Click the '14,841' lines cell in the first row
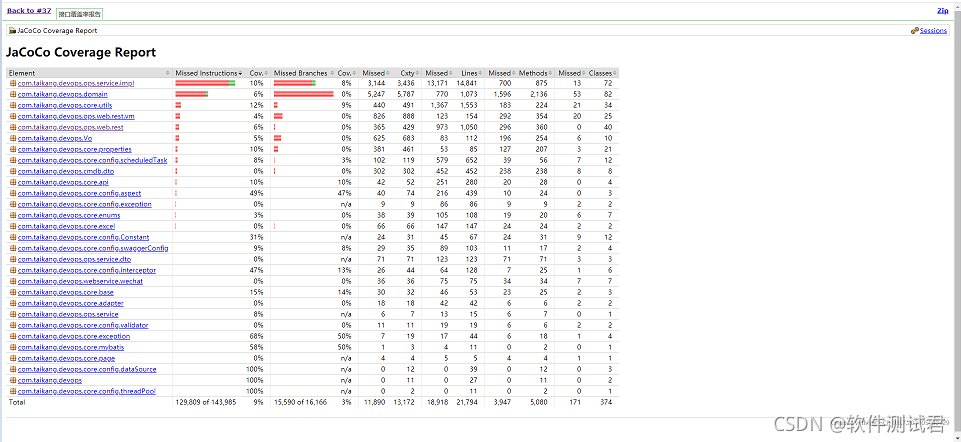The width and height of the screenshot is (961, 442). [467, 83]
